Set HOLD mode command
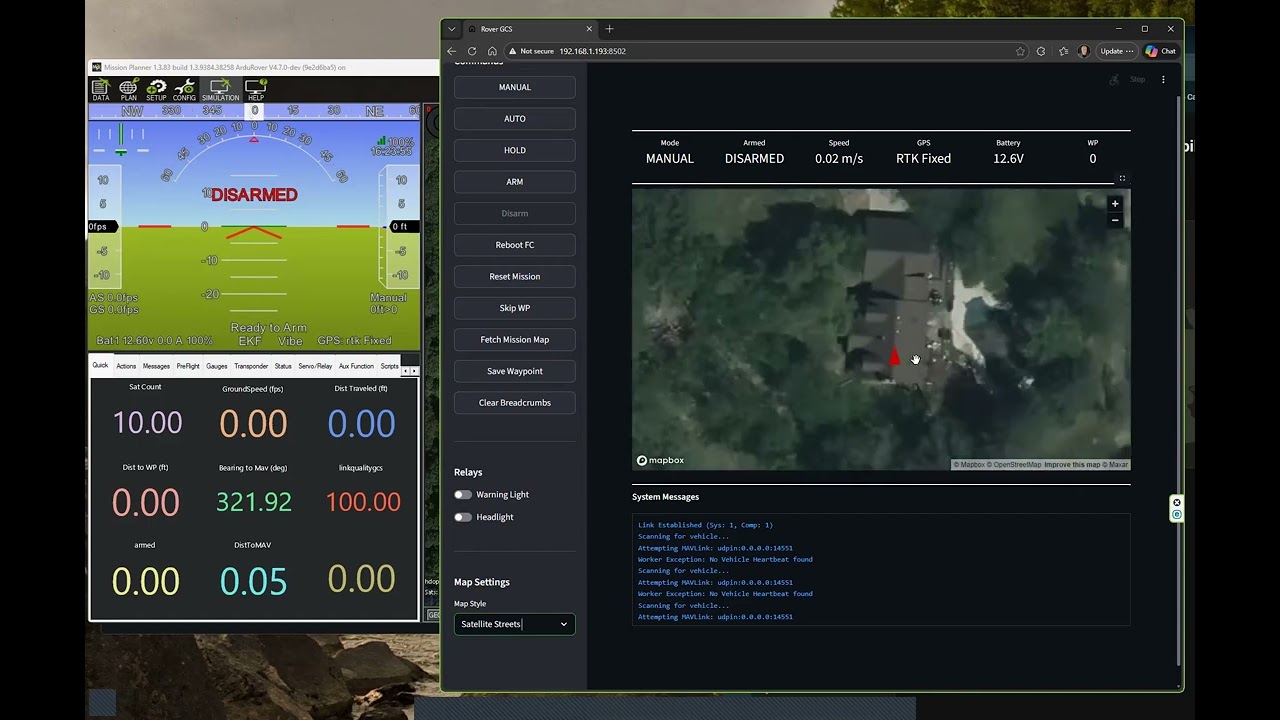This screenshot has width=1280, height=720. [514, 150]
